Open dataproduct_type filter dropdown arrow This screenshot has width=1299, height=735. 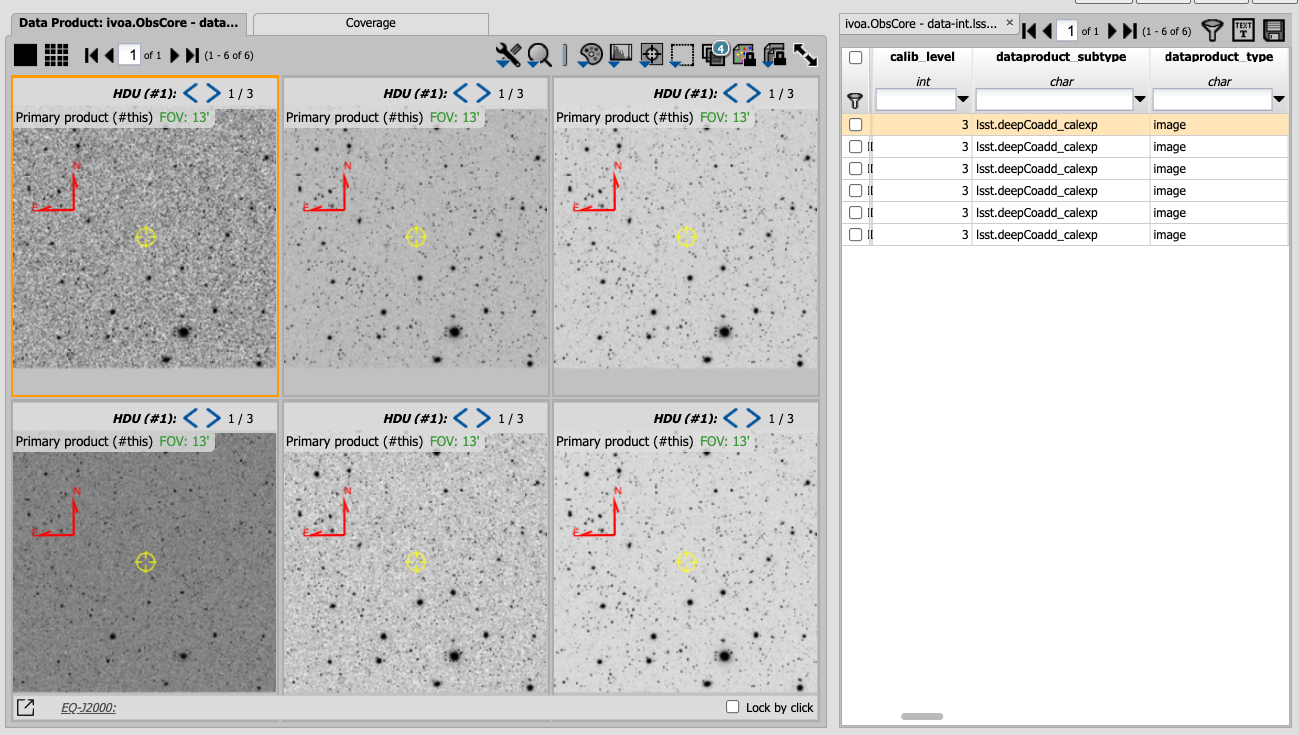(x=1280, y=100)
